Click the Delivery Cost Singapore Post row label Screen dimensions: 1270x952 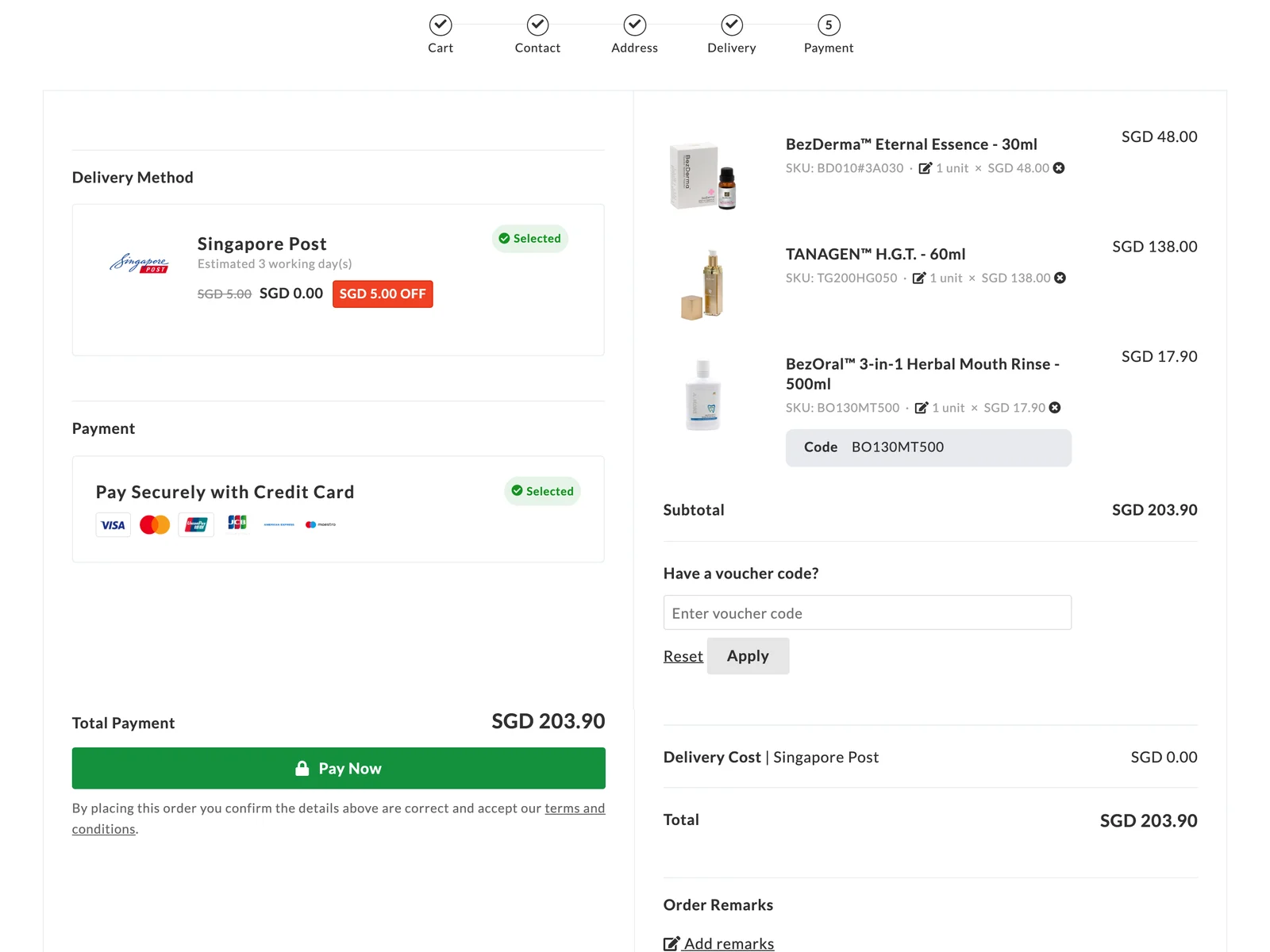point(771,758)
